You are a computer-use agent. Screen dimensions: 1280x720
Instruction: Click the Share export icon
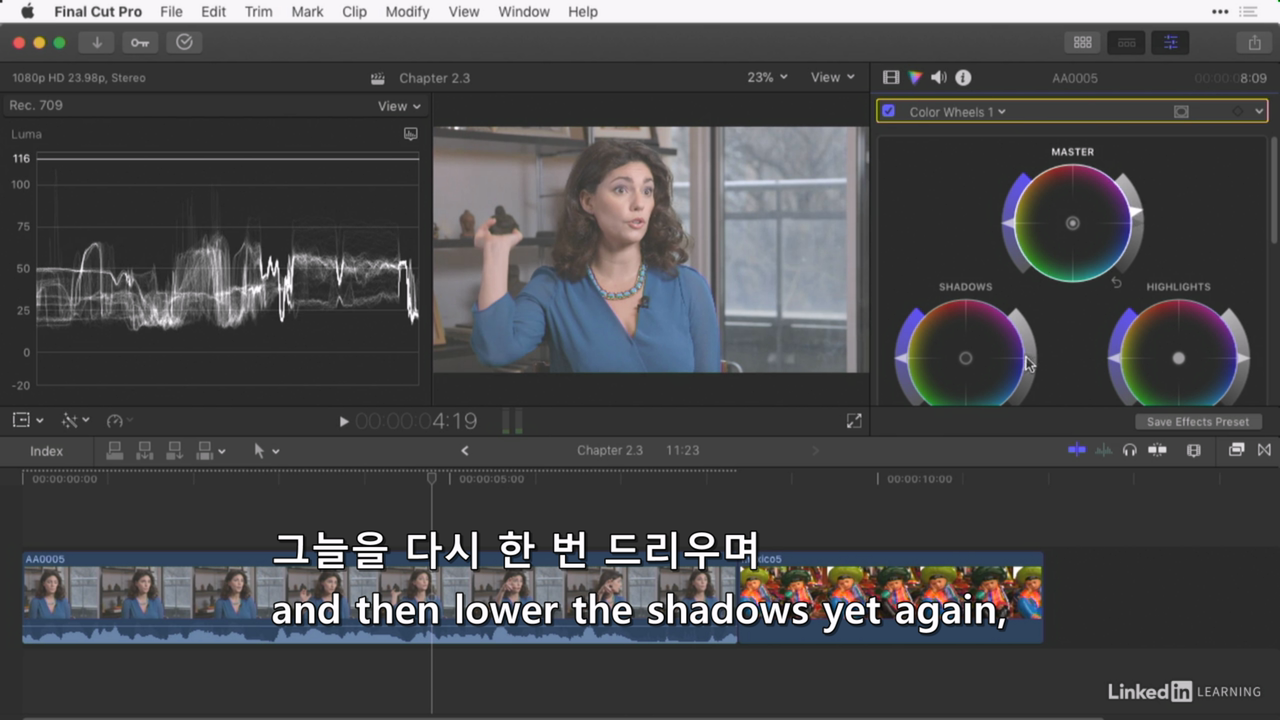pyautogui.click(x=1254, y=42)
